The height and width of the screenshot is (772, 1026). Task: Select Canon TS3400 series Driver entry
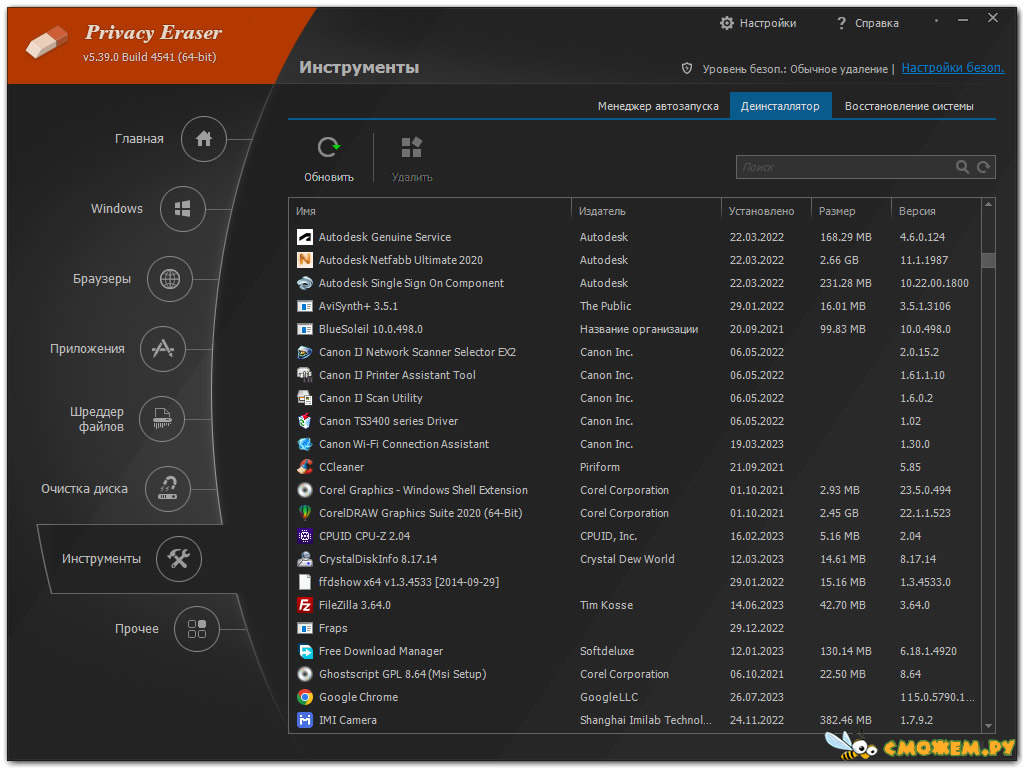pos(635,421)
